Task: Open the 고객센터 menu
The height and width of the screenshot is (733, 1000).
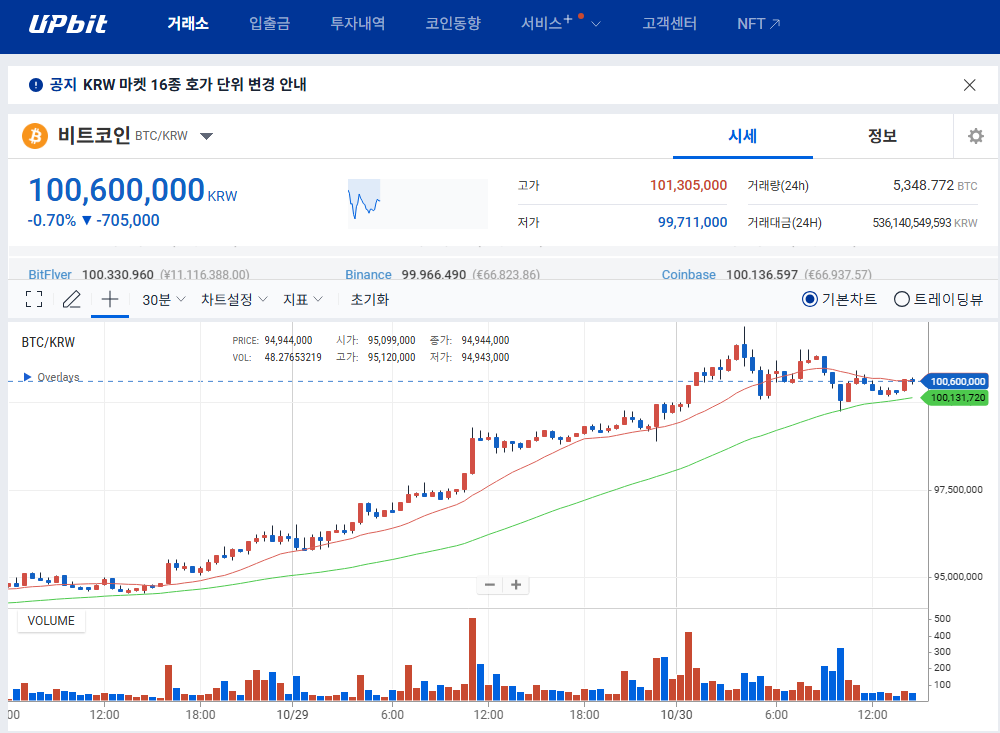Action: pos(669,24)
